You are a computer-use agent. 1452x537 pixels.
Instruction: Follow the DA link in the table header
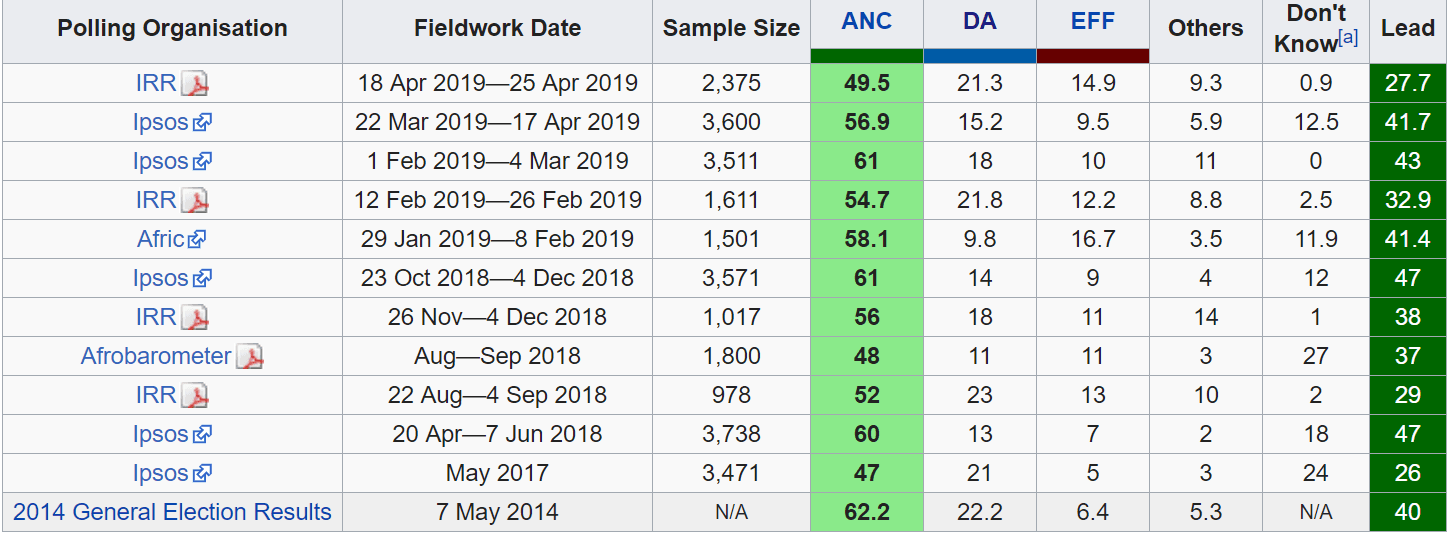pos(979,22)
